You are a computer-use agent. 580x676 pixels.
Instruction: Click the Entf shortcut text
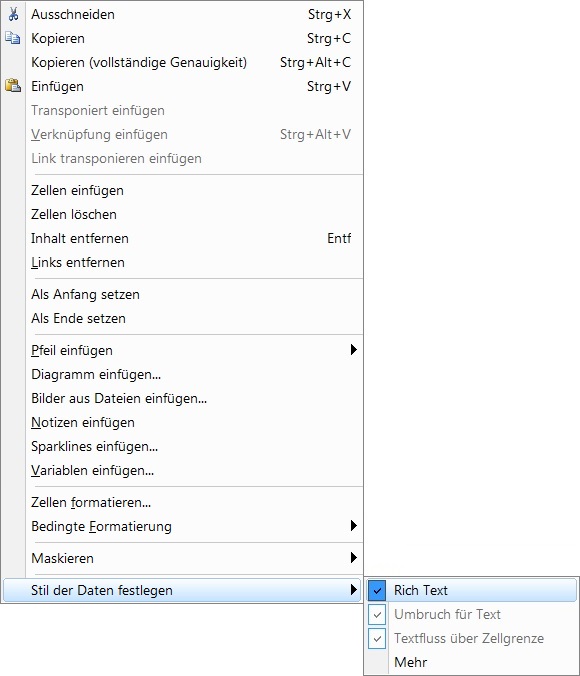[x=339, y=238]
